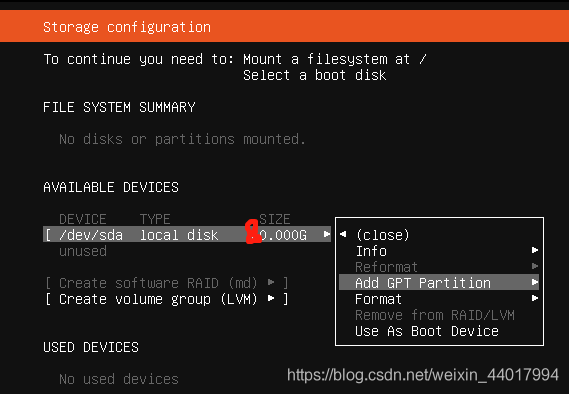Click the arrow next to Format
The height and width of the screenshot is (394, 569).
[x=535, y=298]
